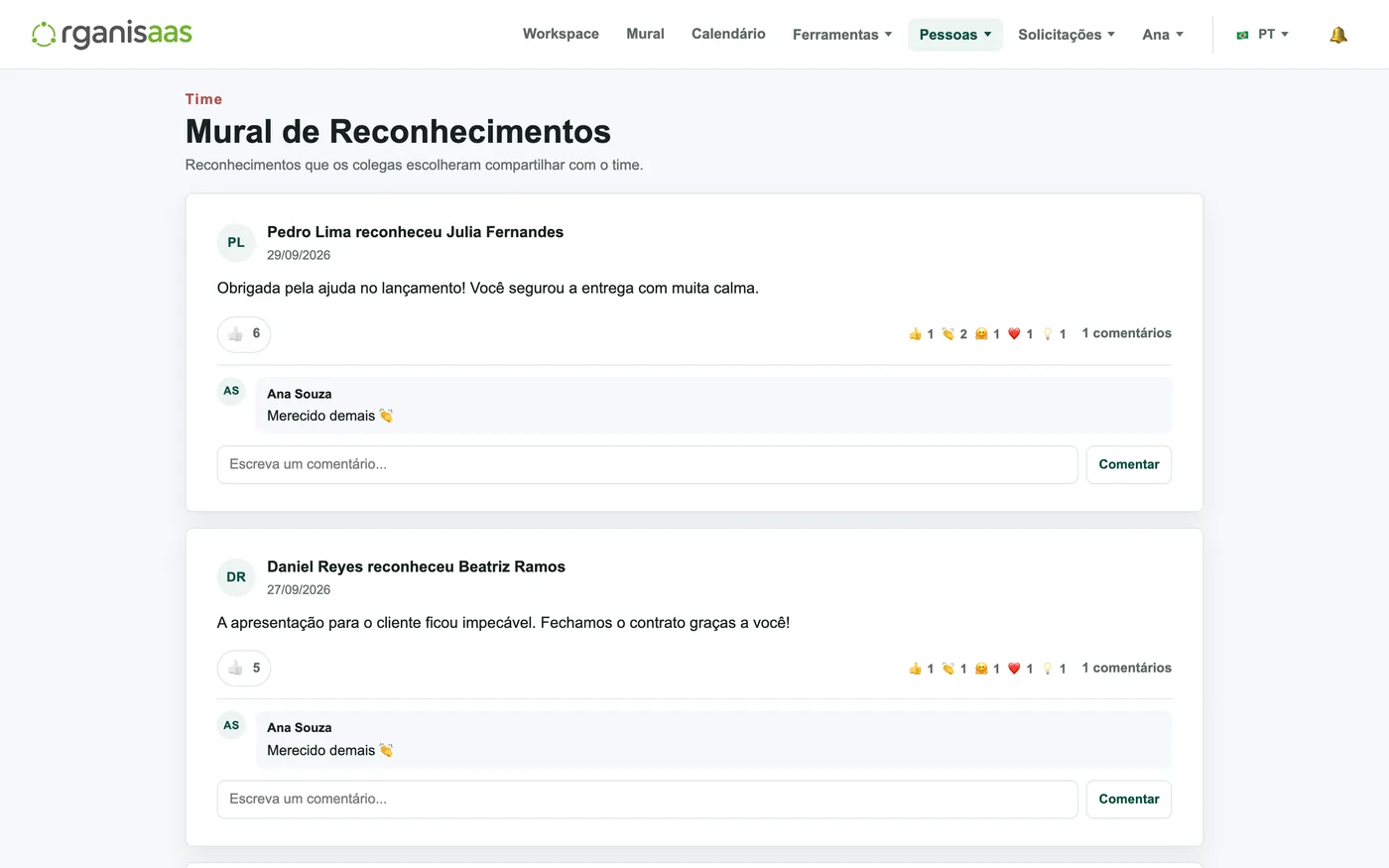Click clapping reaction on Daniel Reyes's post

(x=954, y=669)
